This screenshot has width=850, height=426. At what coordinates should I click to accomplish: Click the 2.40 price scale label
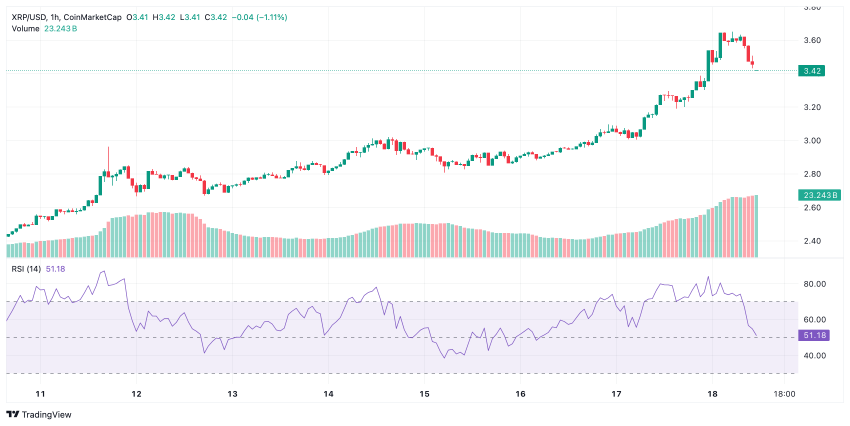(x=812, y=241)
